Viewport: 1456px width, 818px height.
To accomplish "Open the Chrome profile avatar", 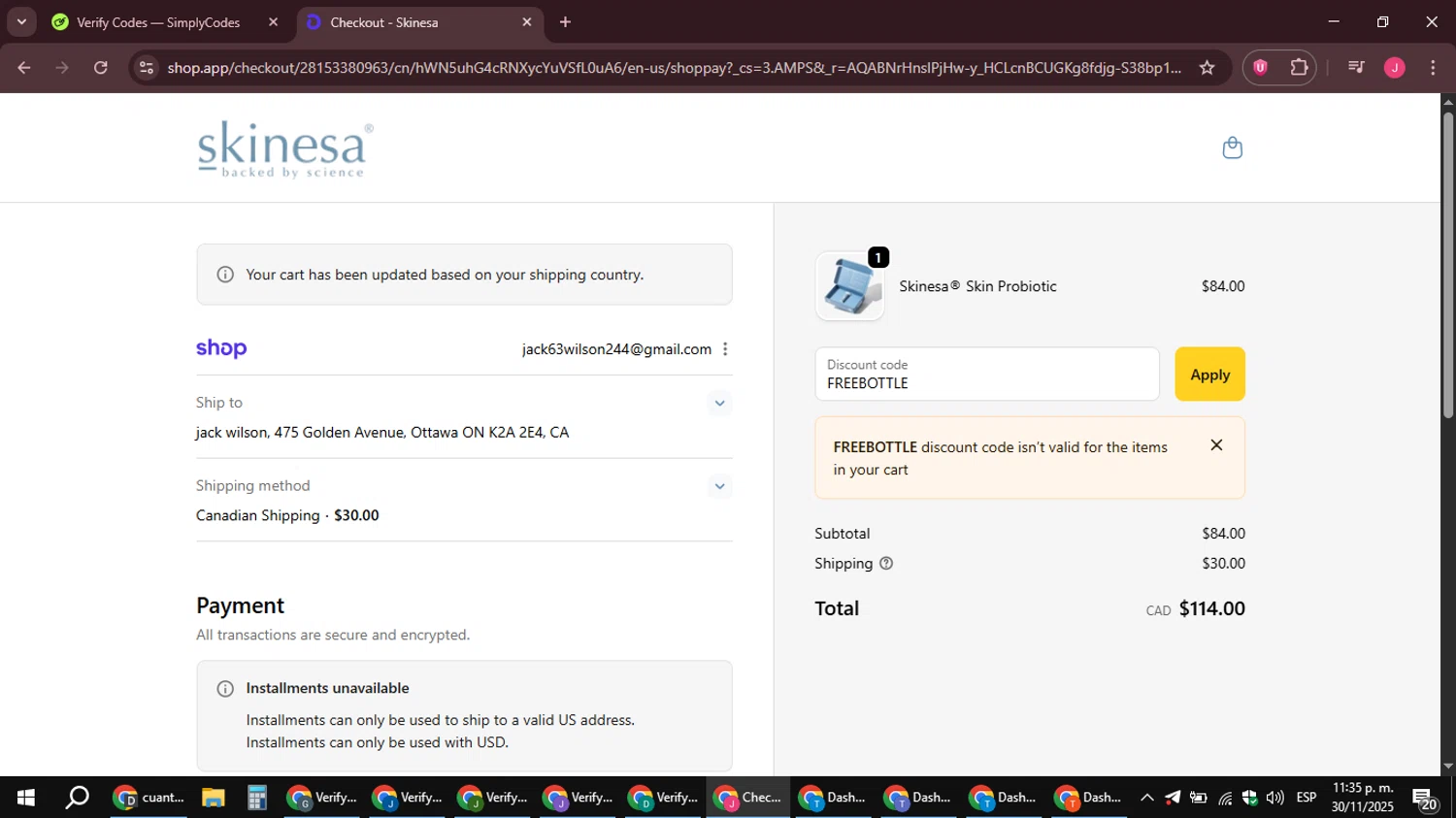I will pyautogui.click(x=1394, y=68).
